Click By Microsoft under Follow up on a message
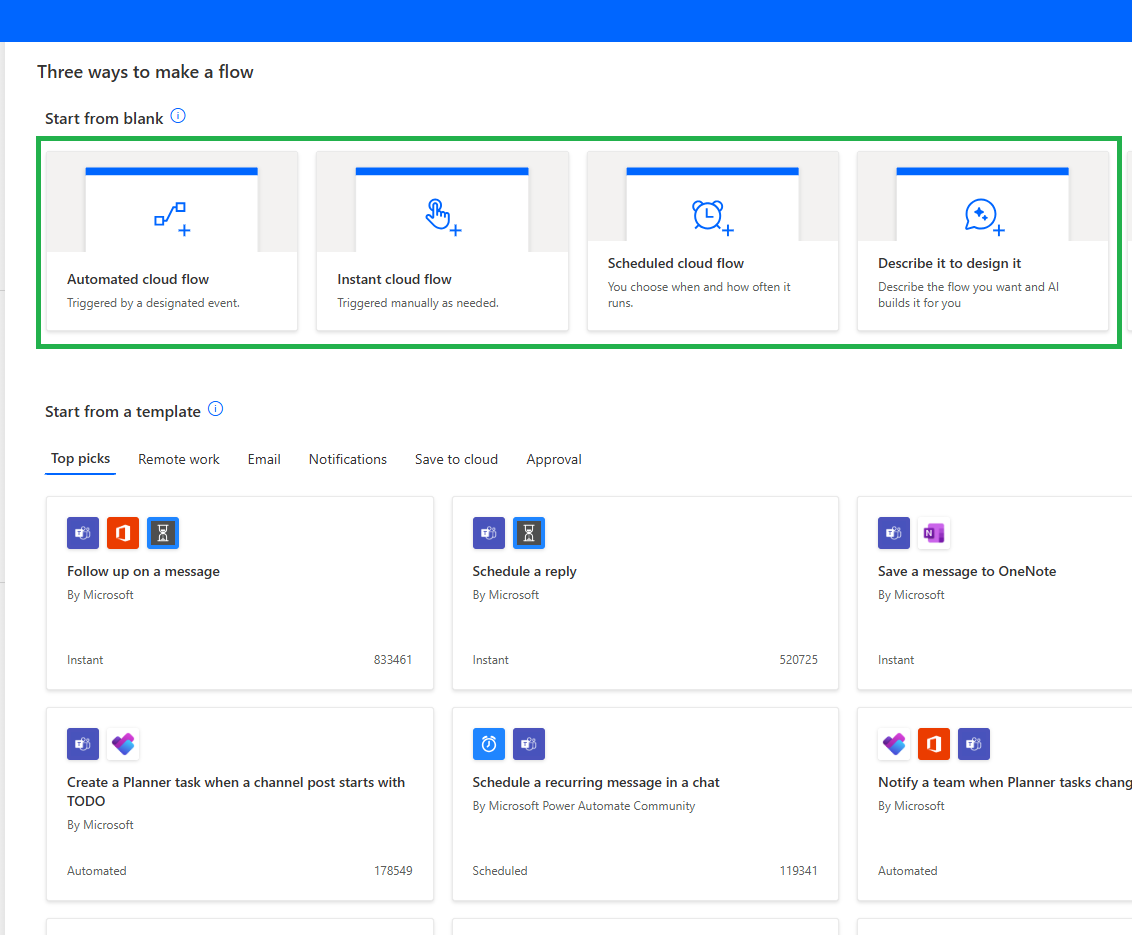 [100, 595]
